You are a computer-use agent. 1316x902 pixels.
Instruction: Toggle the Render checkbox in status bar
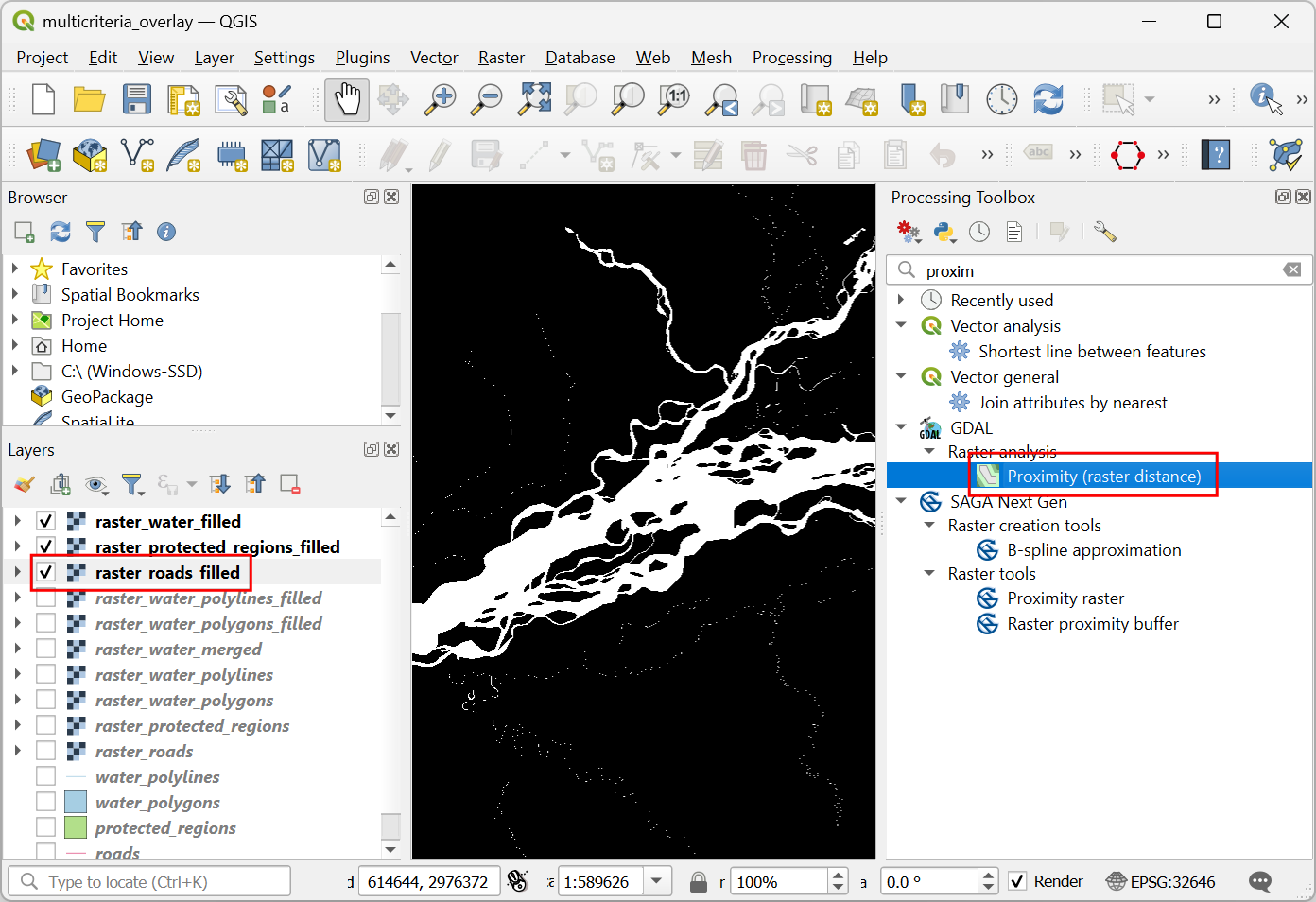tap(1017, 881)
